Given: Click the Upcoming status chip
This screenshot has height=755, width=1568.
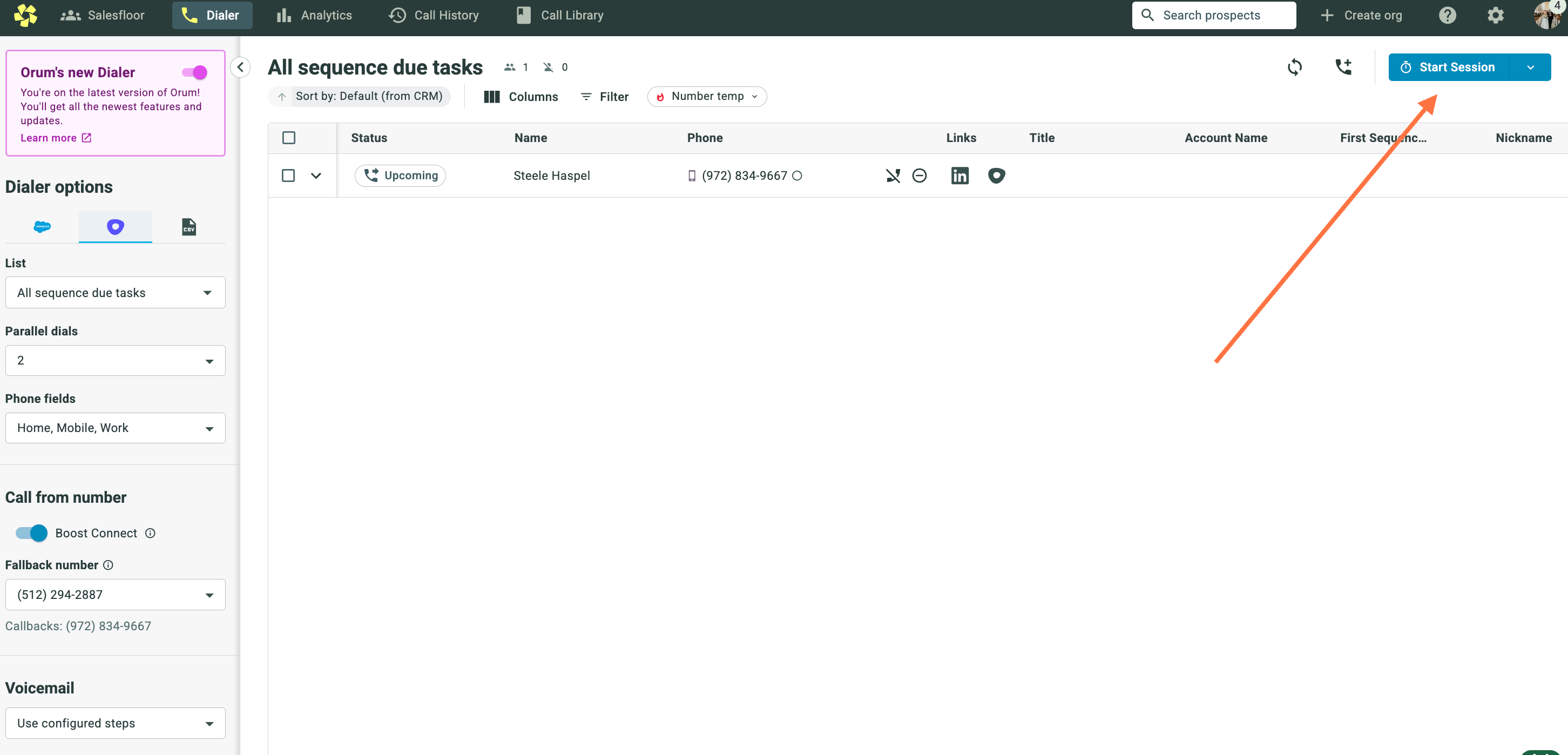Looking at the screenshot, I should (x=401, y=176).
